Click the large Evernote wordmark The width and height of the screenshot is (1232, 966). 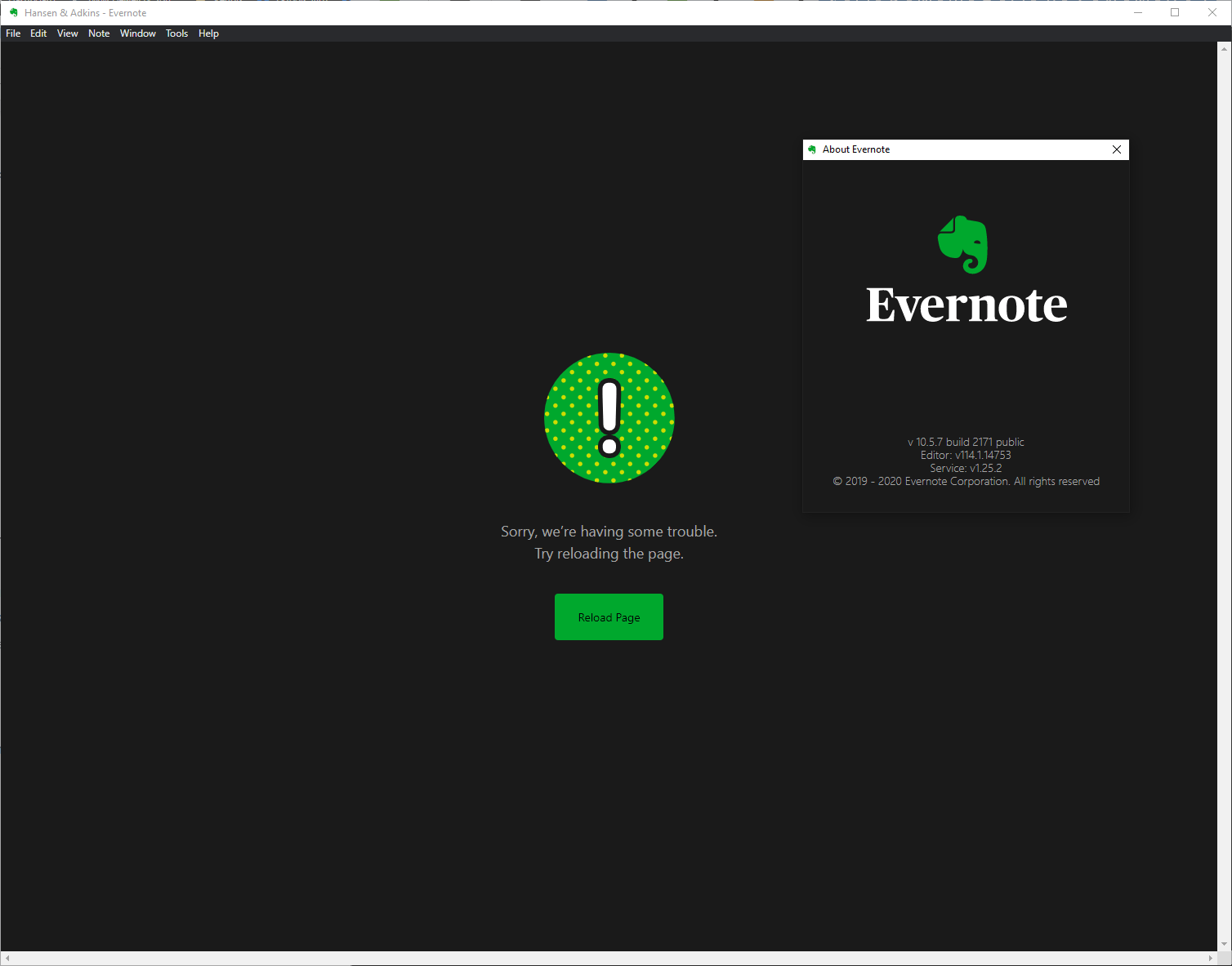click(966, 305)
